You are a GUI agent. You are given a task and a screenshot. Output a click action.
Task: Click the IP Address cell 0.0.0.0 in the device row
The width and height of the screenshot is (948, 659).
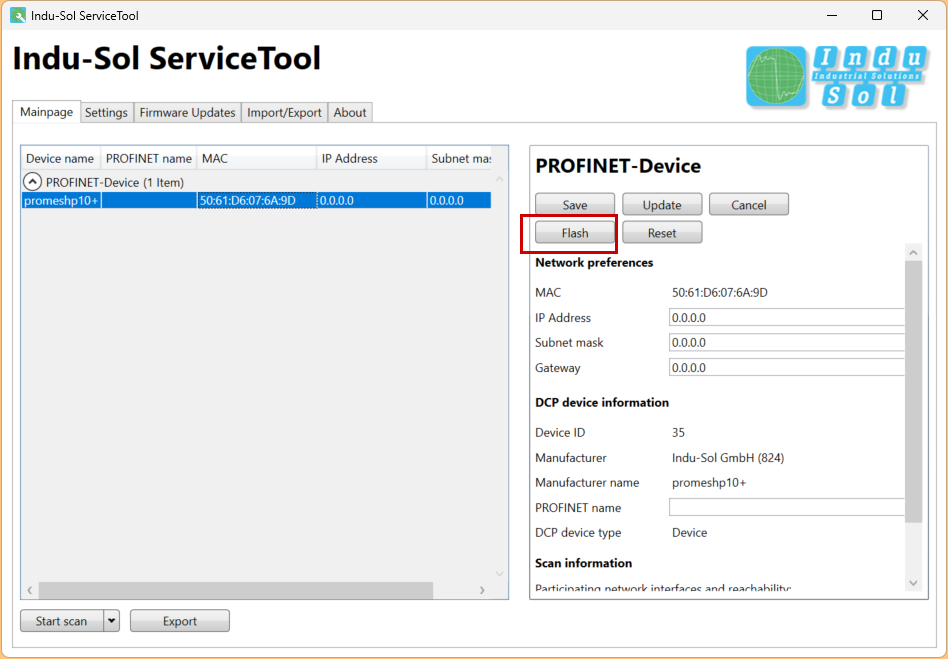pyautogui.click(x=372, y=200)
